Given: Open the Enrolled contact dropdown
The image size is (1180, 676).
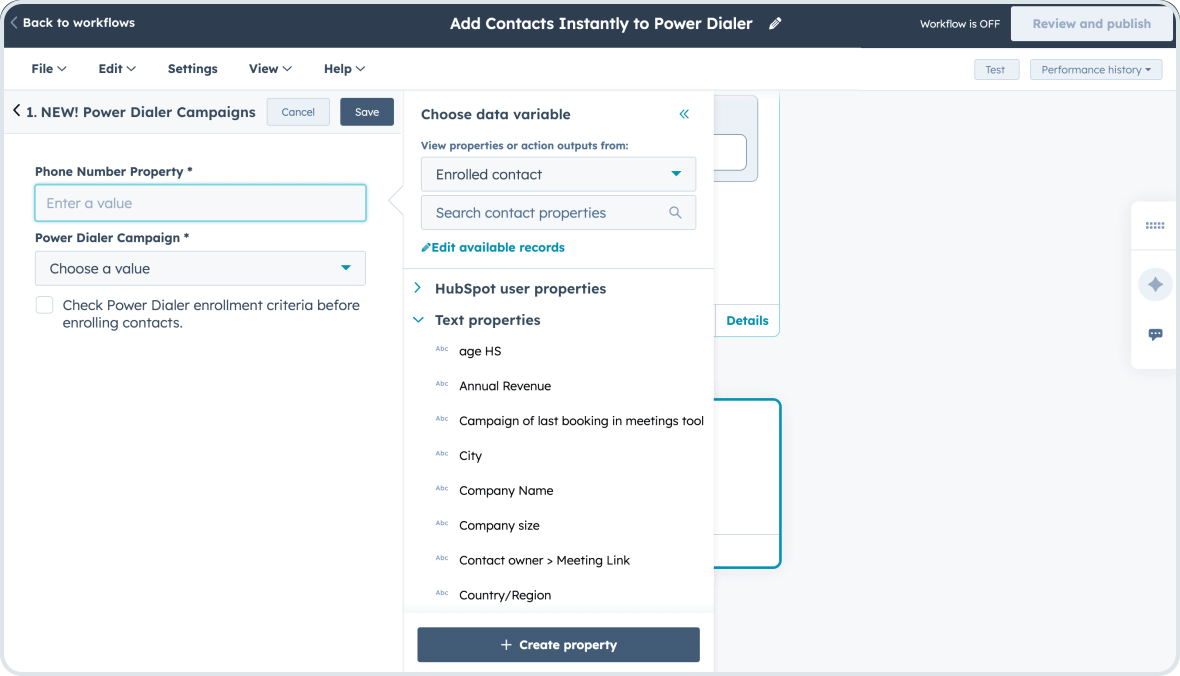Looking at the screenshot, I should [x=558, y=174].
